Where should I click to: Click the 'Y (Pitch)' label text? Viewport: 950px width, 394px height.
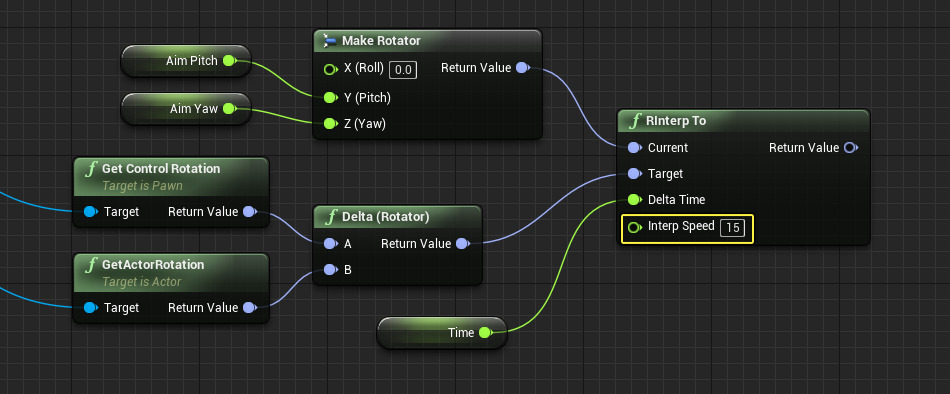pyautogui.click(x=367, y=97)
